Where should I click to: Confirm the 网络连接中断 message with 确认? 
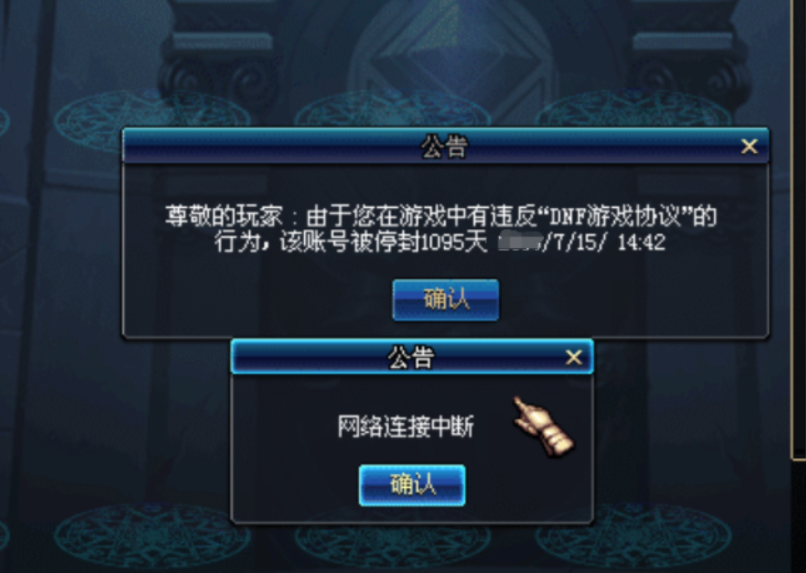point(412,485)
